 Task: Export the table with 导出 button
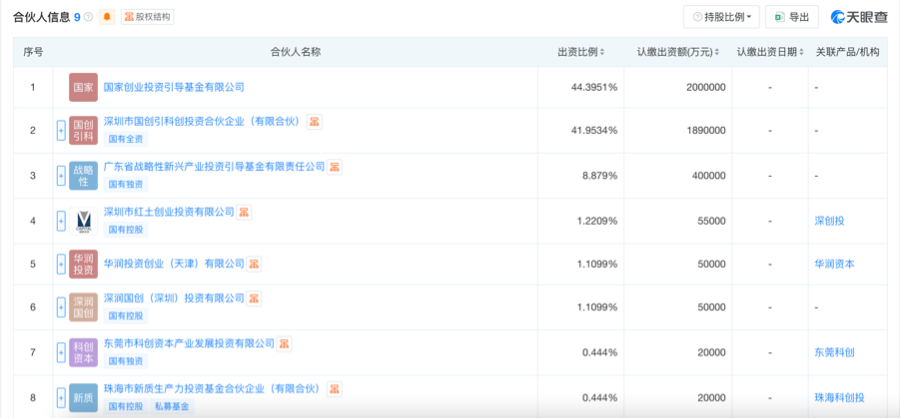point(790,17)
